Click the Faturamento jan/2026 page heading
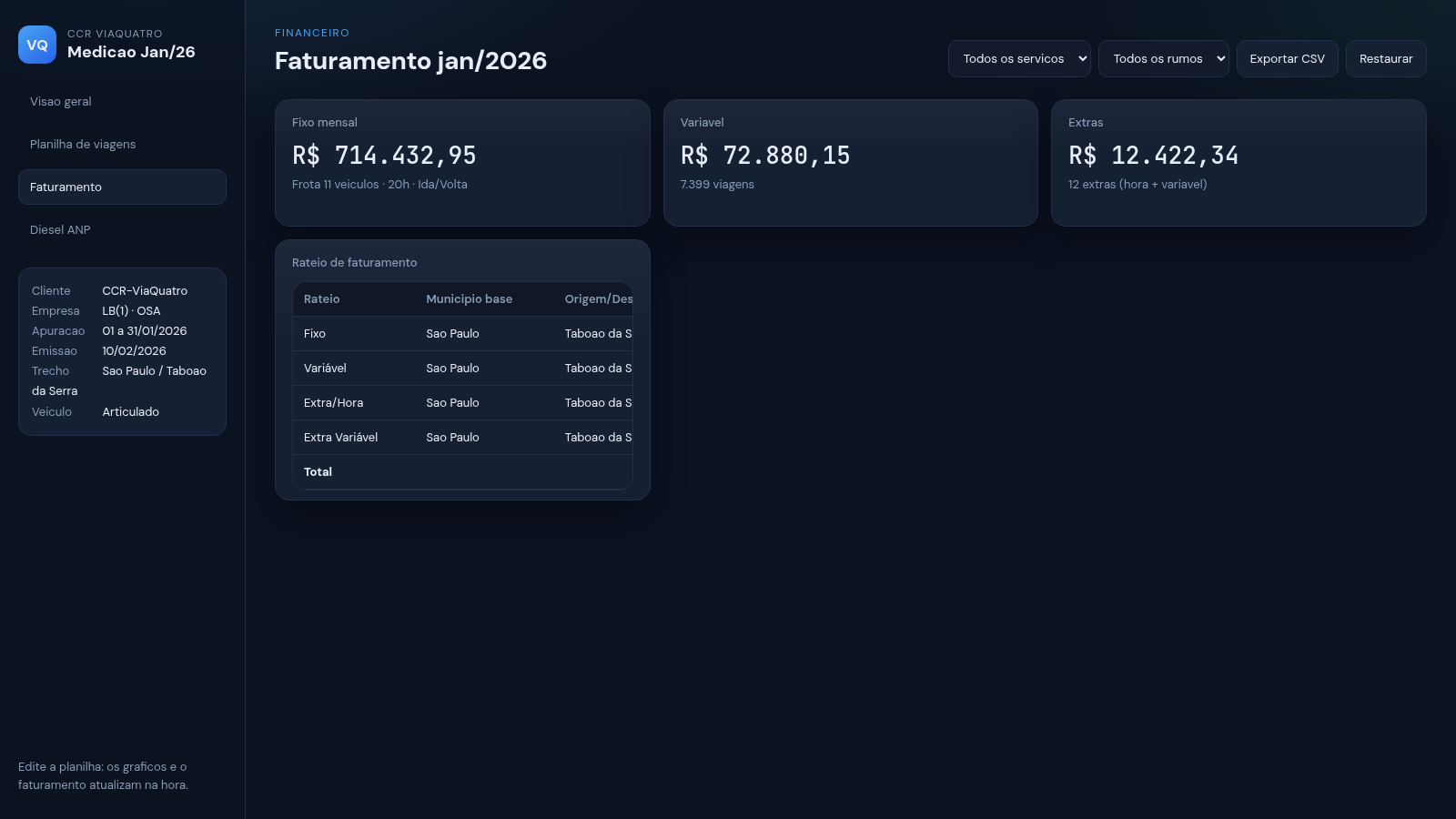This screenshot has width=1456, height=819. point(410,61)
